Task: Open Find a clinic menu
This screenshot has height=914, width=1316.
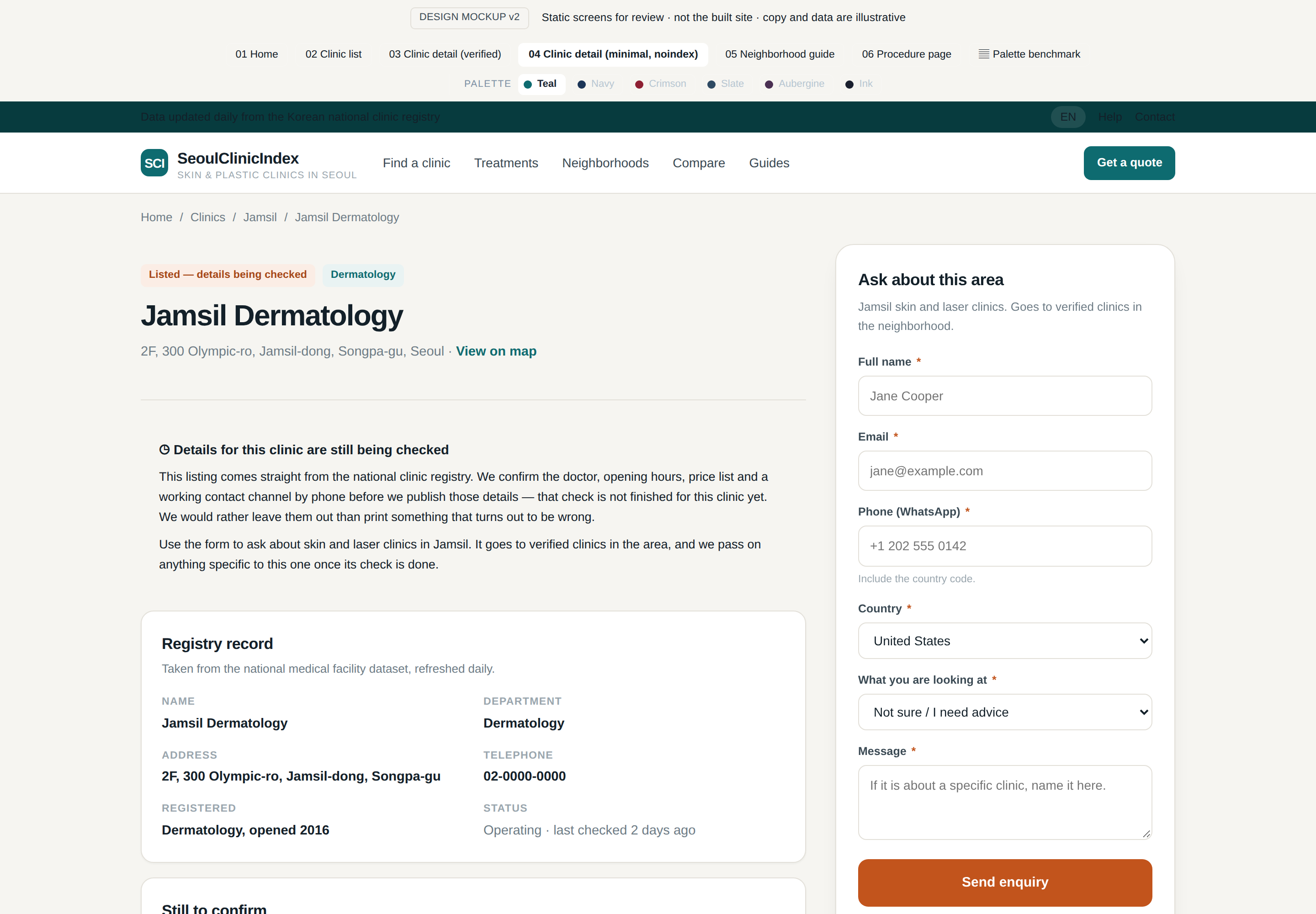Action: point(416,163)
